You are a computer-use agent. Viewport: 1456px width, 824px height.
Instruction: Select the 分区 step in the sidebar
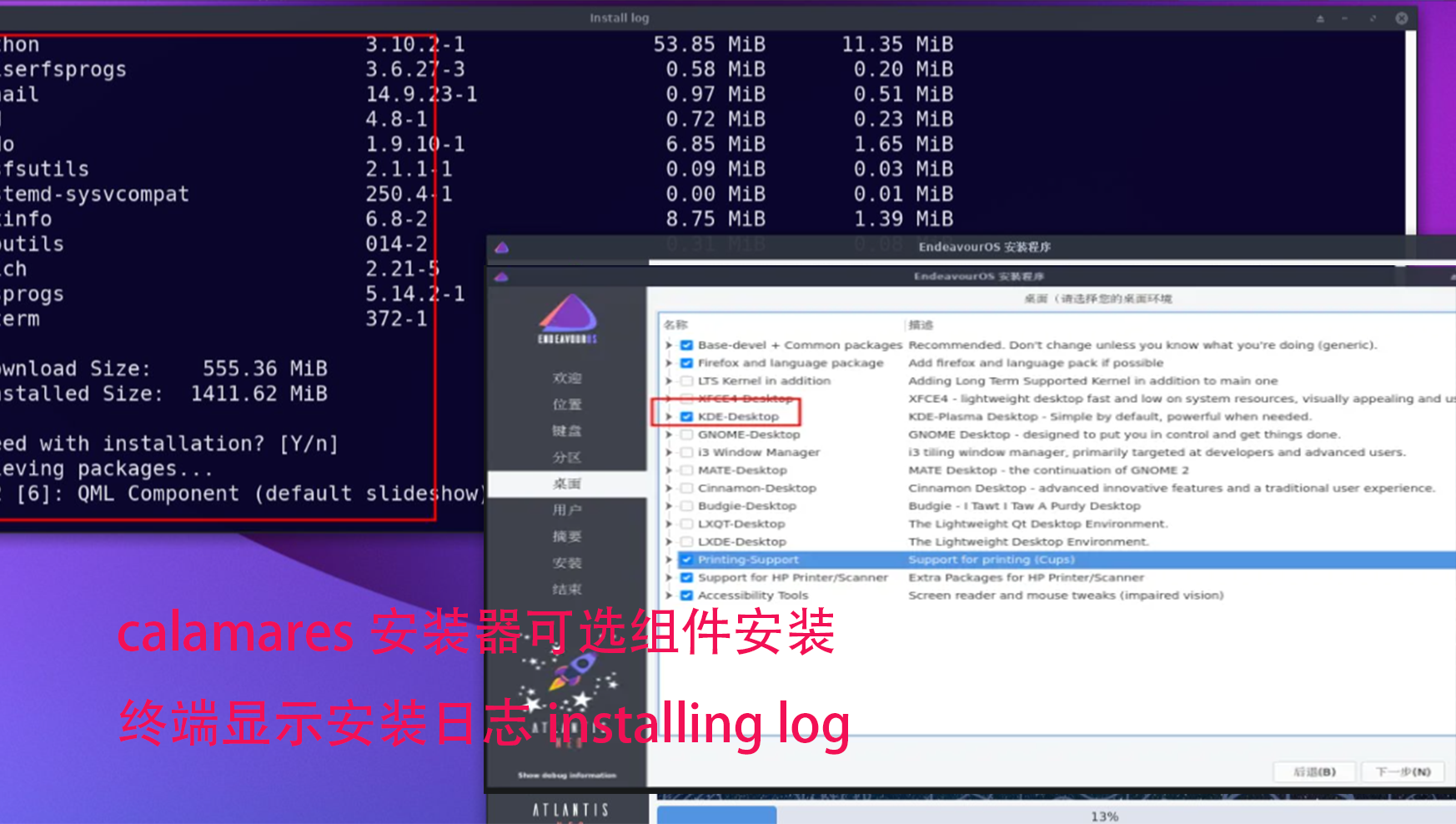(567, 457)
